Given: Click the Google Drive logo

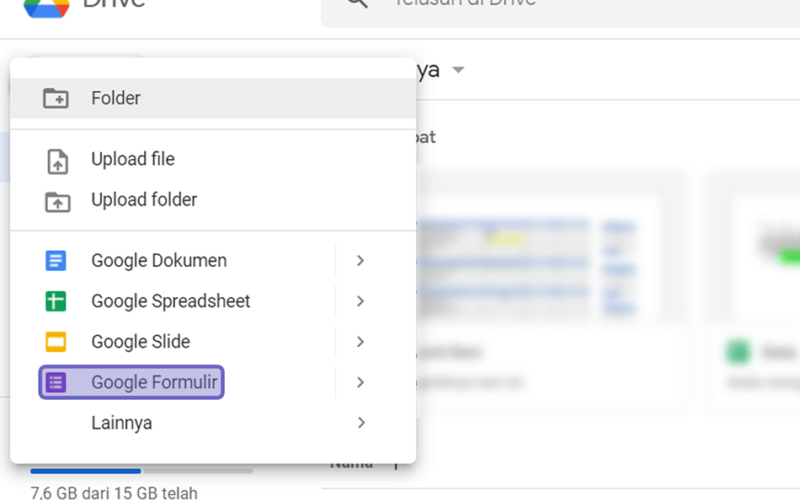Looking at the screenshot, I should point(46,7).
